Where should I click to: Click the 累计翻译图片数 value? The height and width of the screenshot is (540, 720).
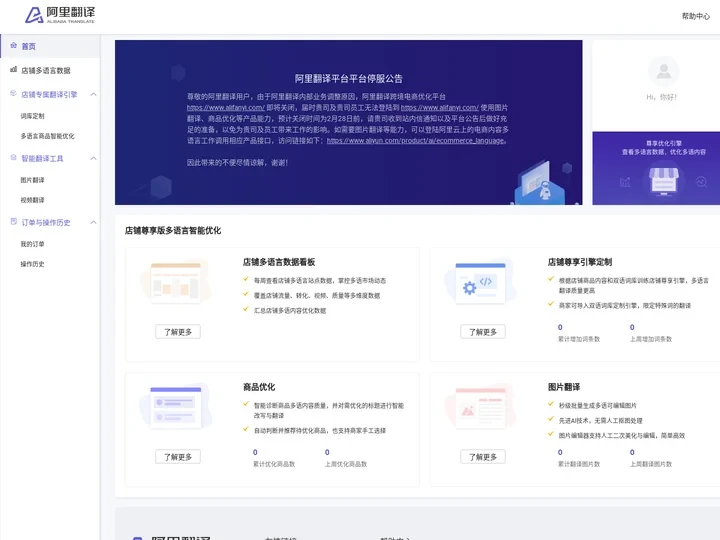560,452
